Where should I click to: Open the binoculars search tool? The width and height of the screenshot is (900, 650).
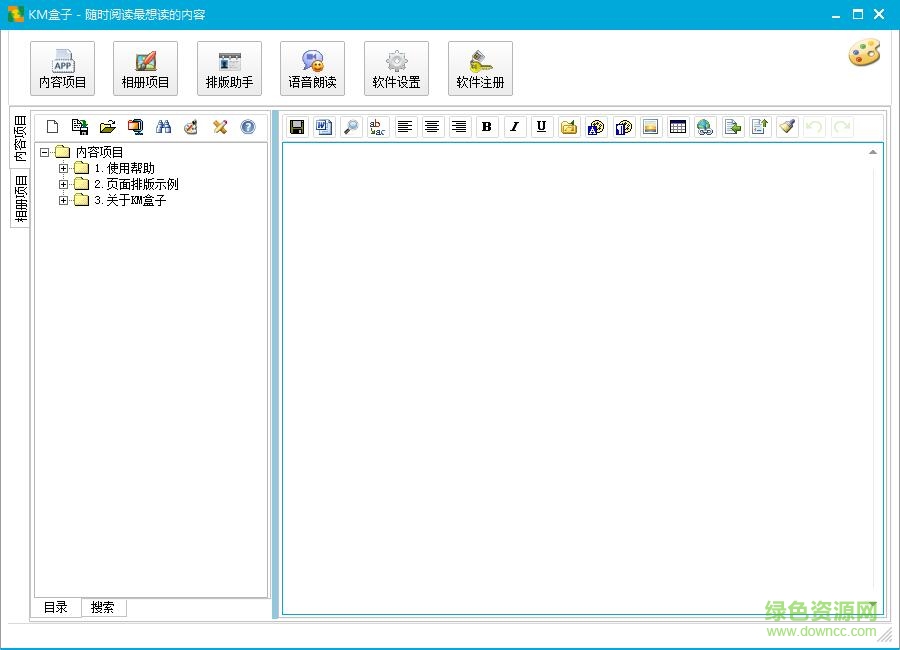(163, 127)
